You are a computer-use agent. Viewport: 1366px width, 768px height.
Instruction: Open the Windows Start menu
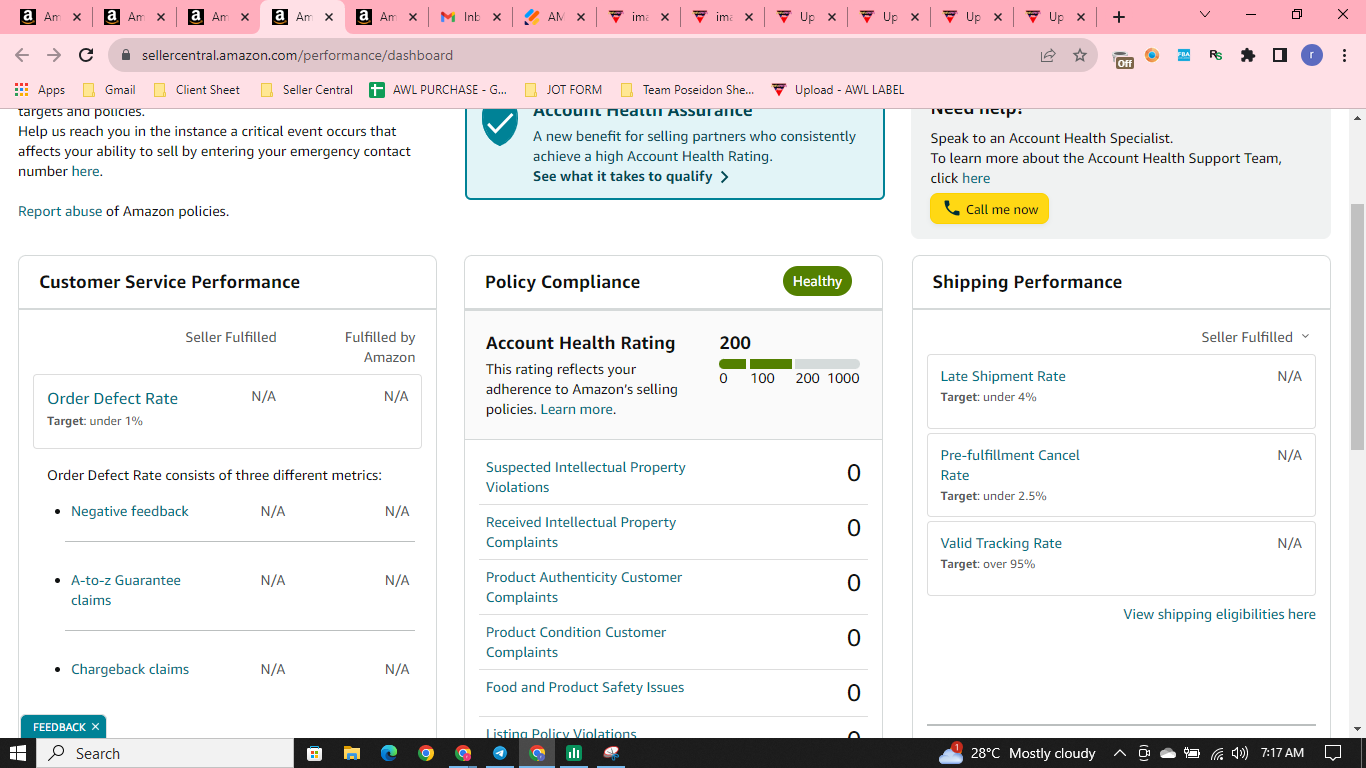(18, 753)
